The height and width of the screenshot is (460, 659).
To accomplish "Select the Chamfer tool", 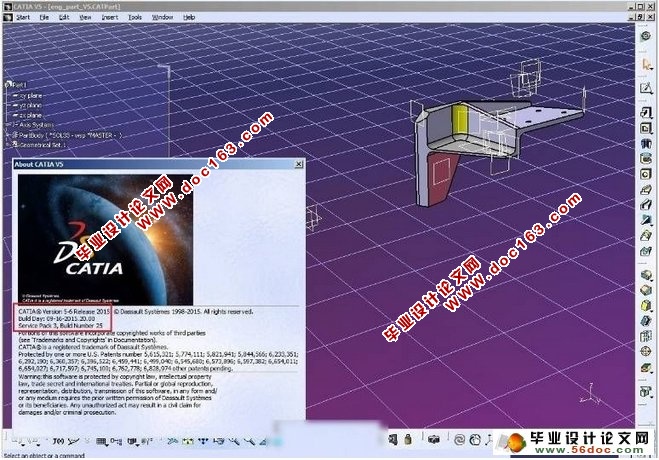I will click(x=646, y=290).
